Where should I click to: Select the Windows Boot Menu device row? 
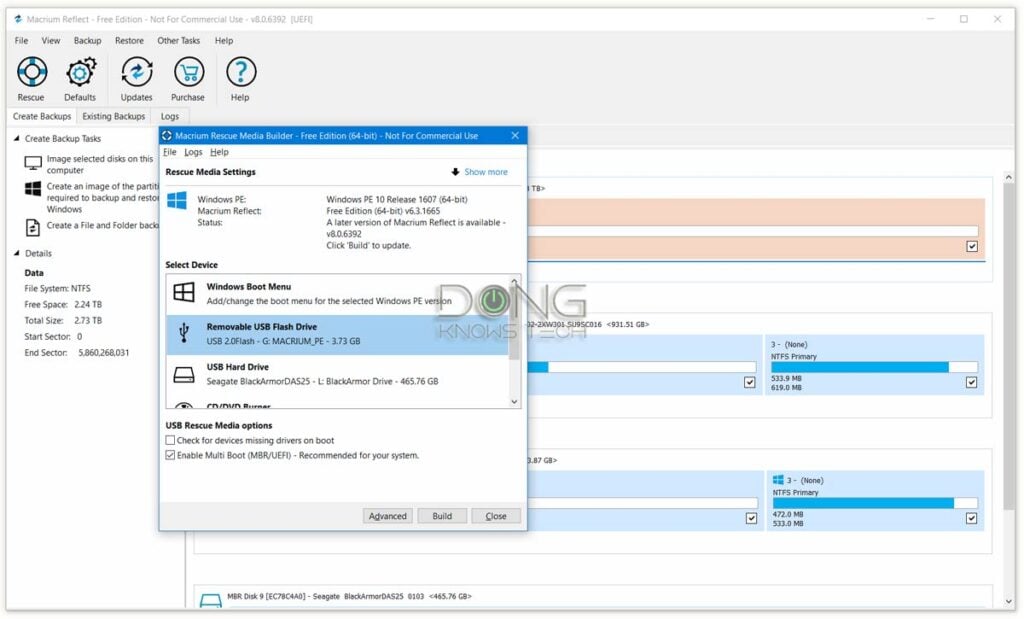point(337,294)
